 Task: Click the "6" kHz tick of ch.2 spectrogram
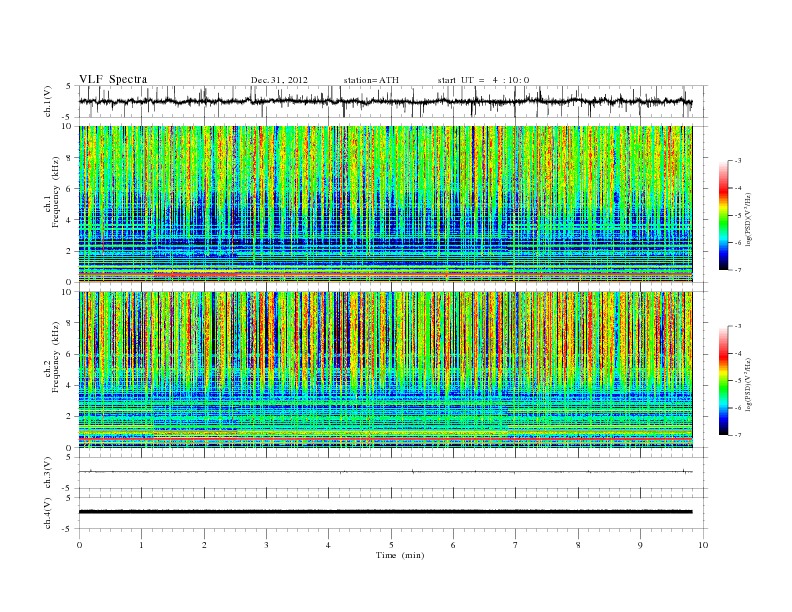point(70,354)
